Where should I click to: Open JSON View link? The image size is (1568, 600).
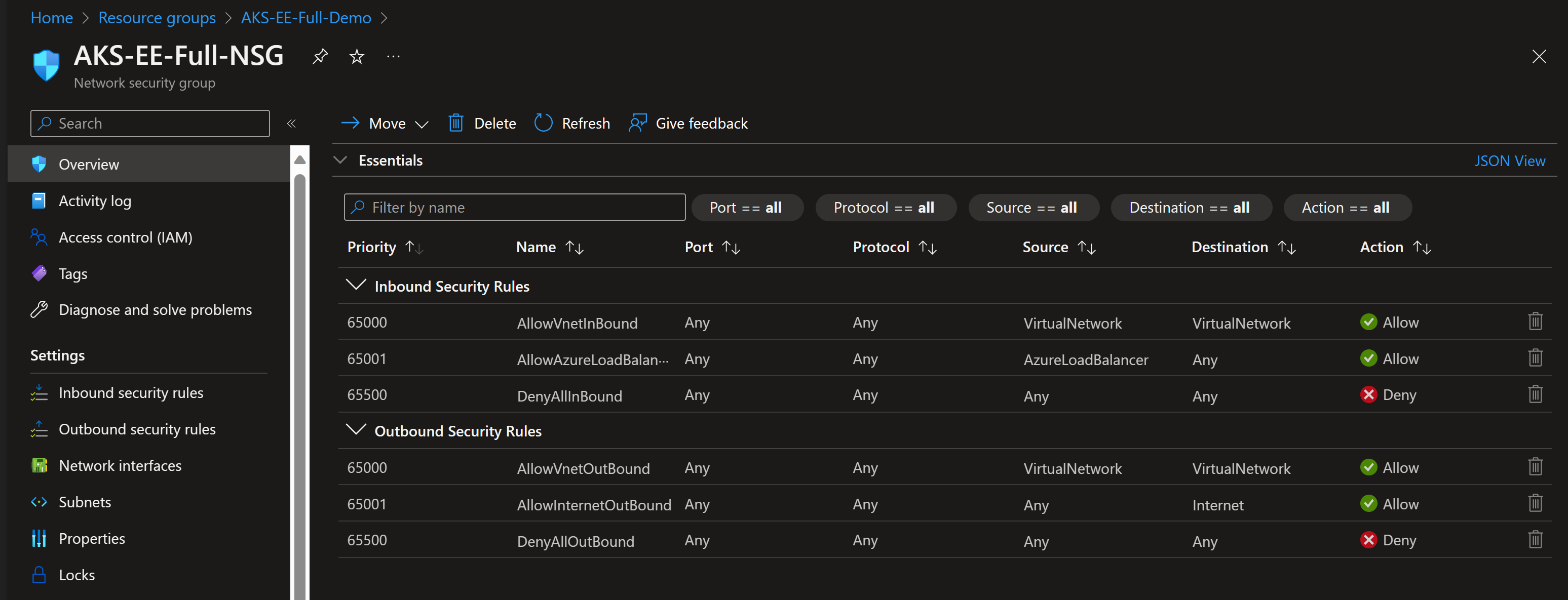(1510, 161)
